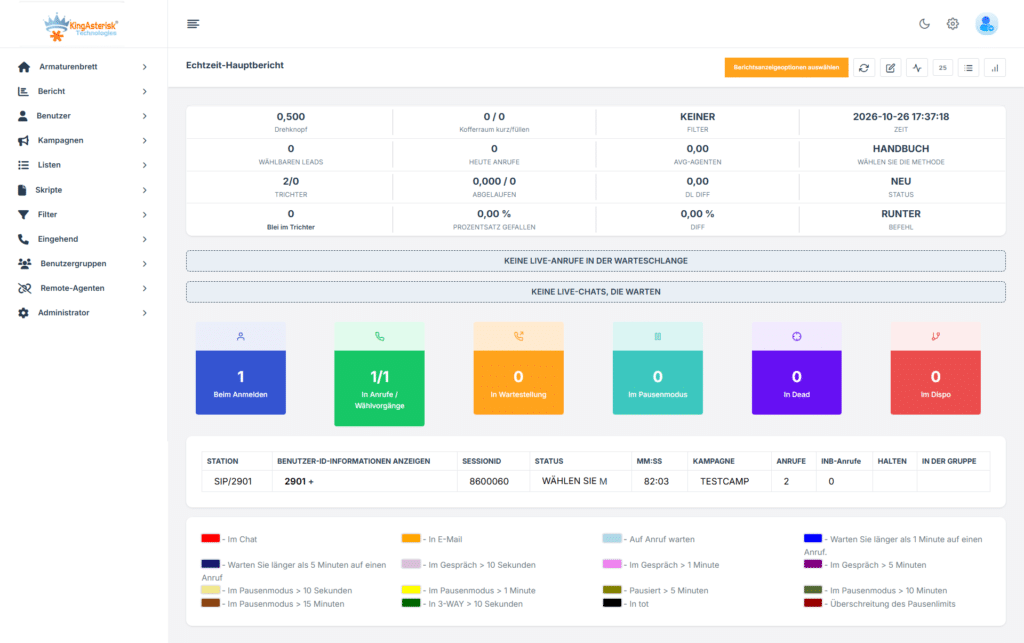
Task: Click the orange In E-Mail swatch
Action: [x=411, y=539]
